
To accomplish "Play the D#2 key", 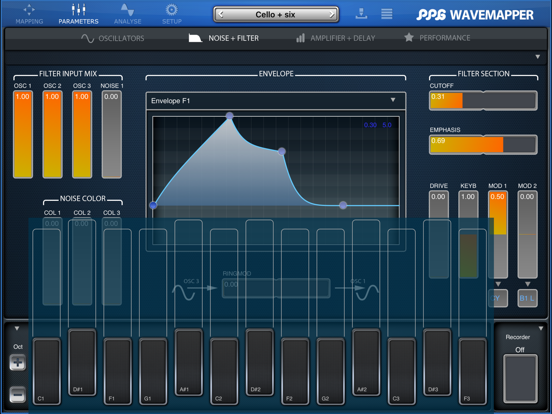I will (260, 362).
